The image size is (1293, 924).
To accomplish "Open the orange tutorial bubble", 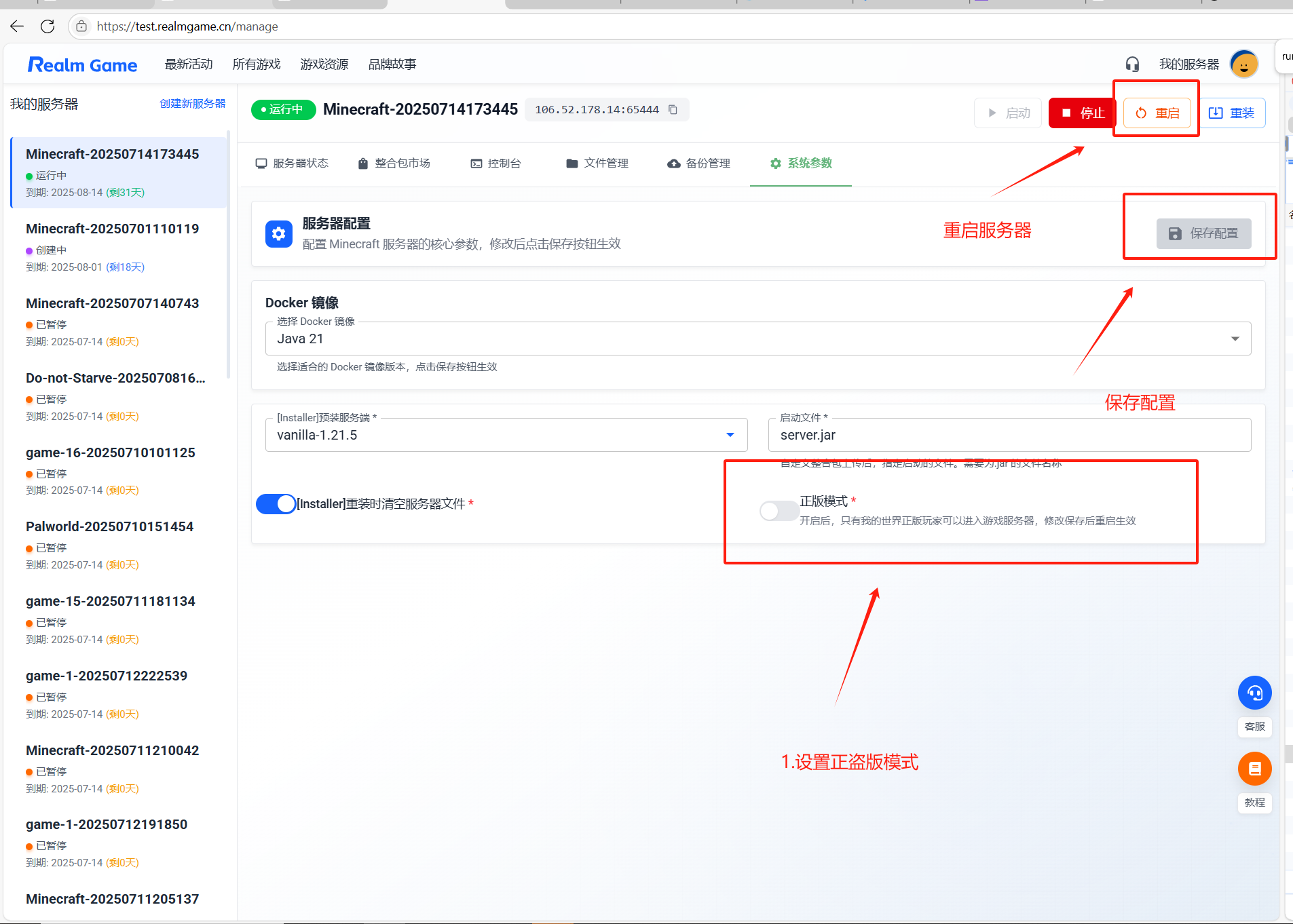I will coord(1255,769).
